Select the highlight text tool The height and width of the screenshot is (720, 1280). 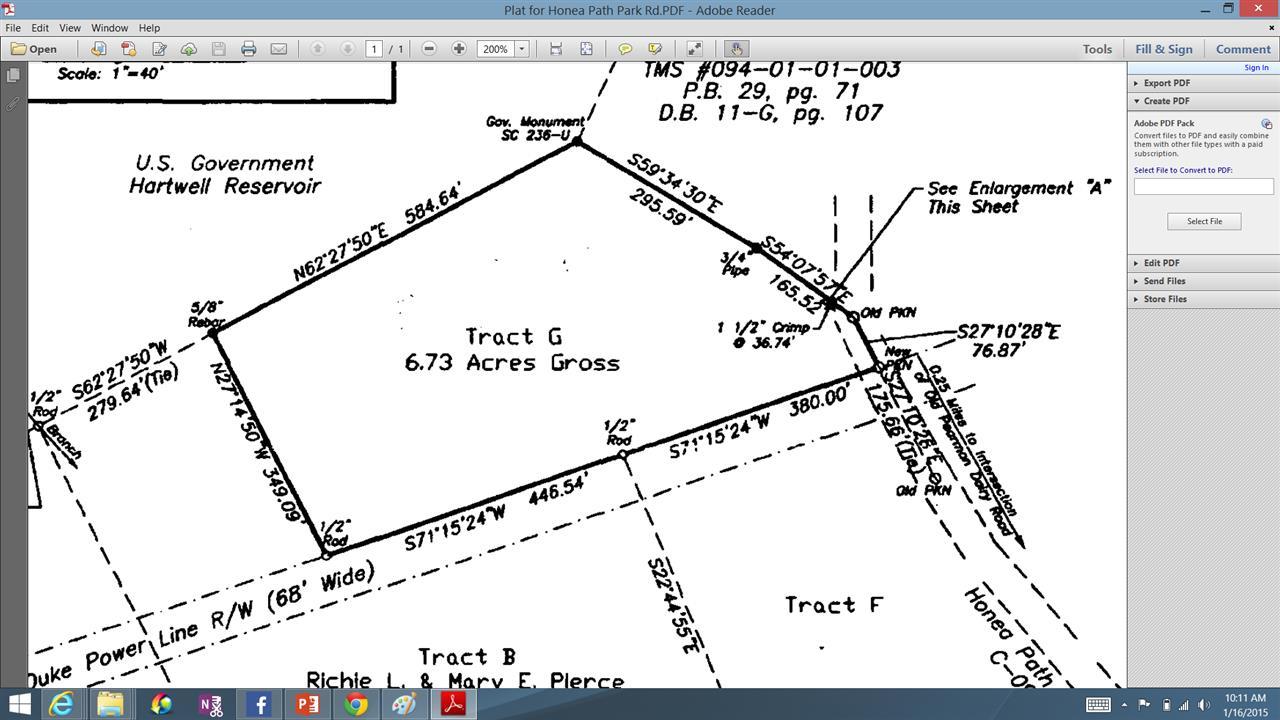coord(655,48)
